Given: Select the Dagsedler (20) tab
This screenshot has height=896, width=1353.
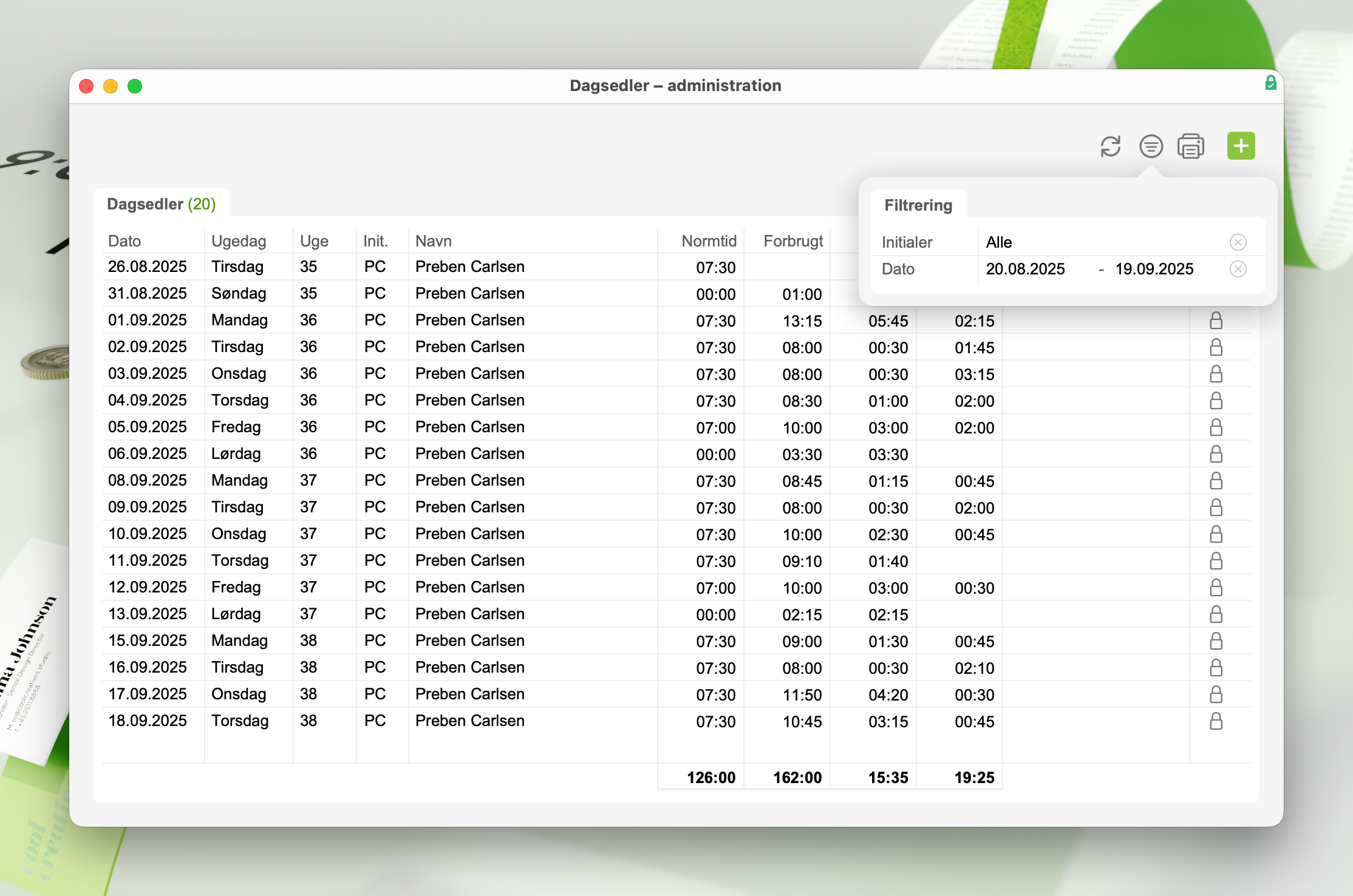Looking at the screenshot, I should tap(161, 204).
